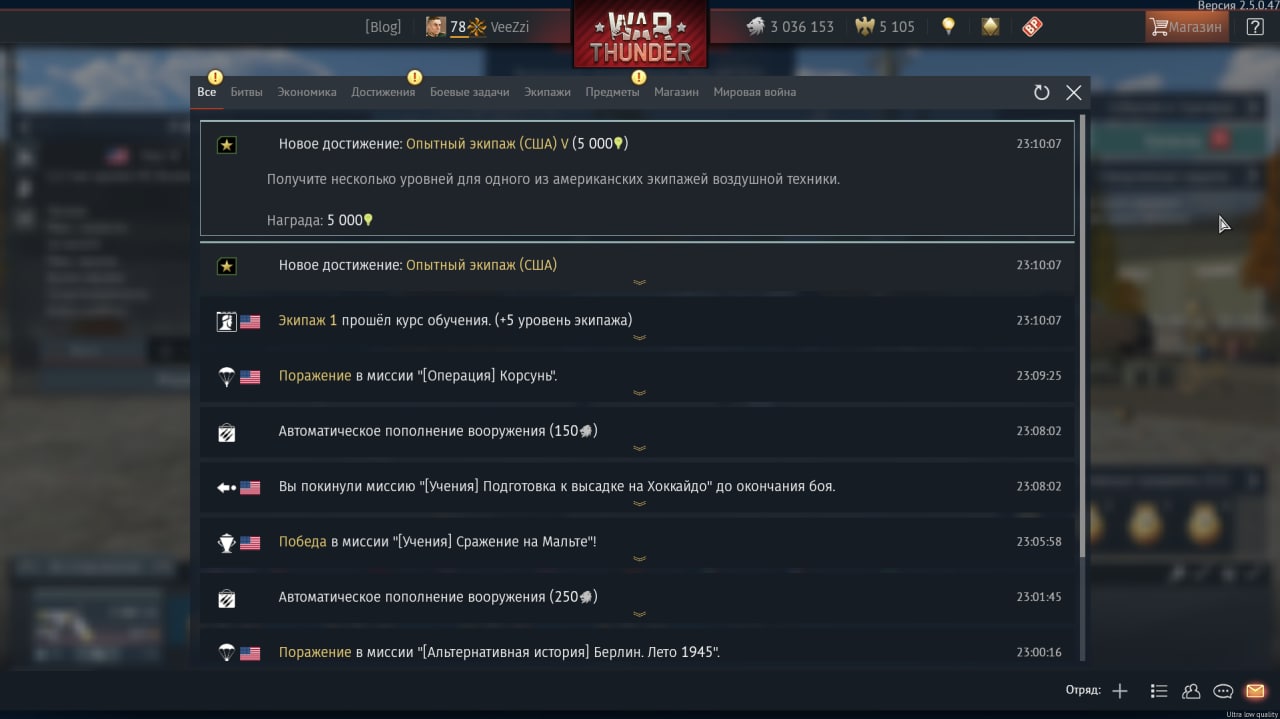Screen dimensions: 1280x719
Task: Add a squad member with the plus icon
Action: (1120, 691)
